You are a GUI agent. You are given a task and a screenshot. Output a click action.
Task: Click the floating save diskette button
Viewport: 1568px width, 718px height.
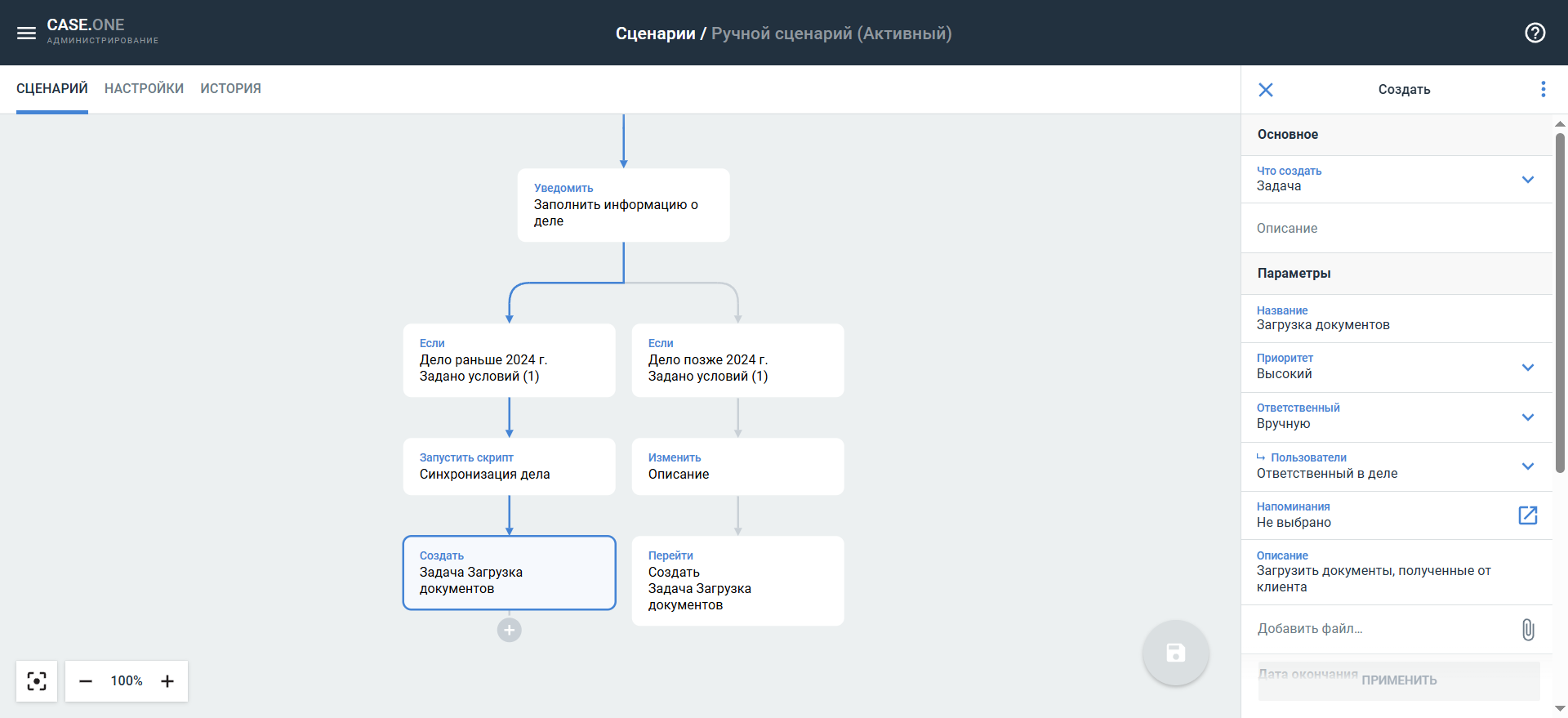[x=1175, y=653]
